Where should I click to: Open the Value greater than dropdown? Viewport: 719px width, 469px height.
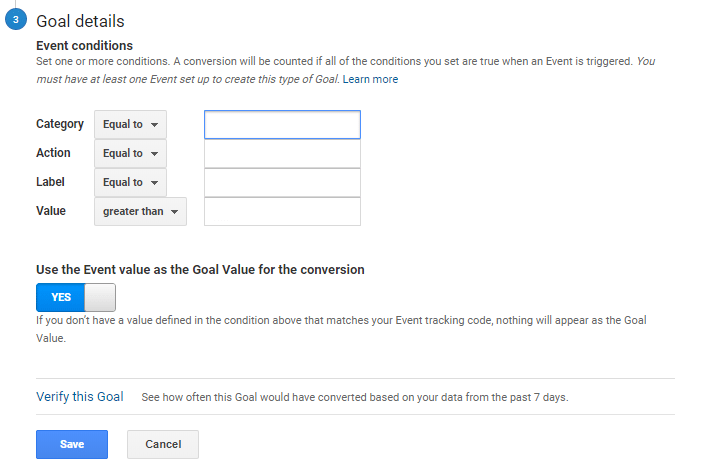coord(140,211)
